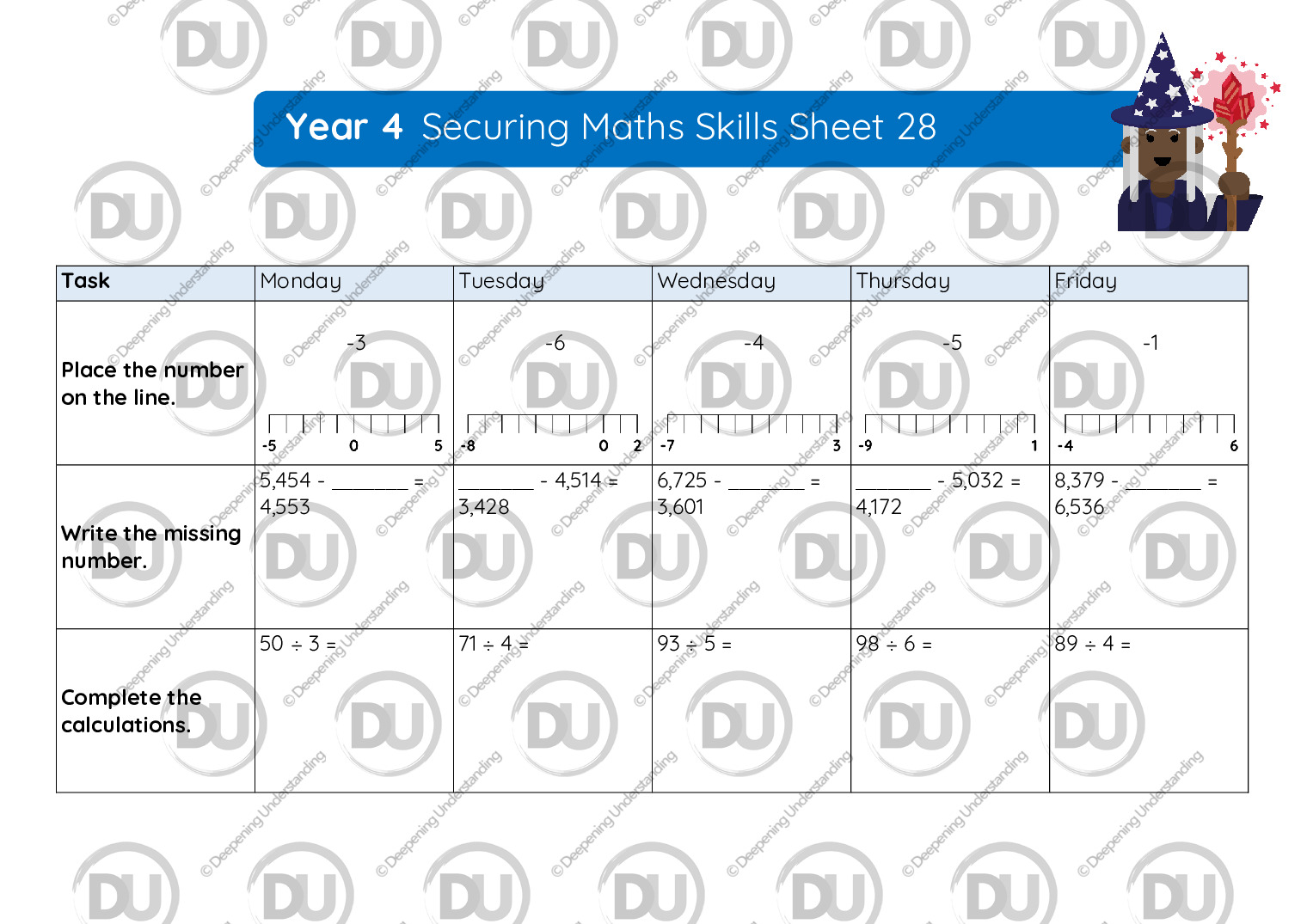Click the blank after 6,725 minus
Screen dimensions: 1307x924
tap(766, 482)
